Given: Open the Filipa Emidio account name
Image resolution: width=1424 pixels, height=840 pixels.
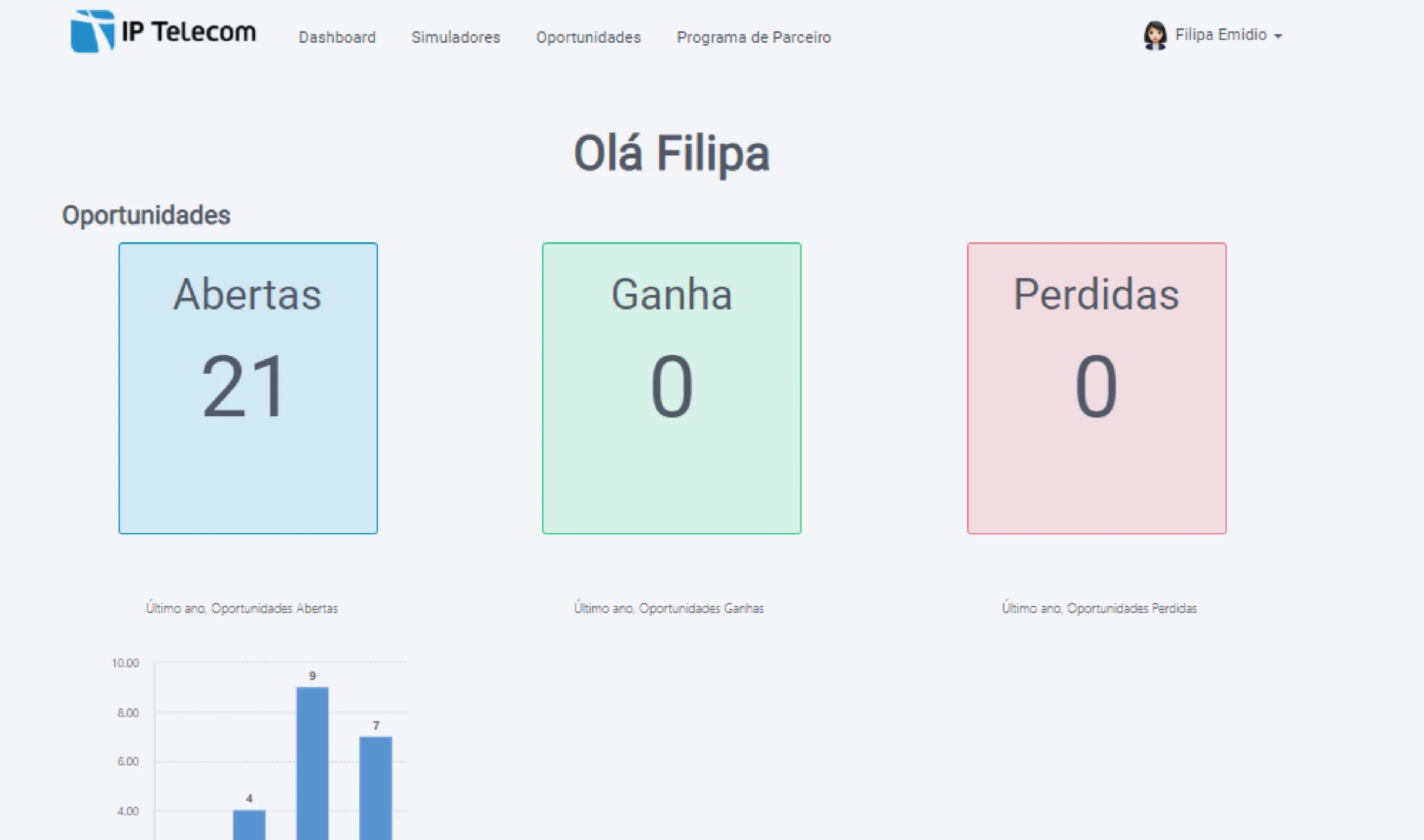Looking at the screenshot, I should point(1220,35).
